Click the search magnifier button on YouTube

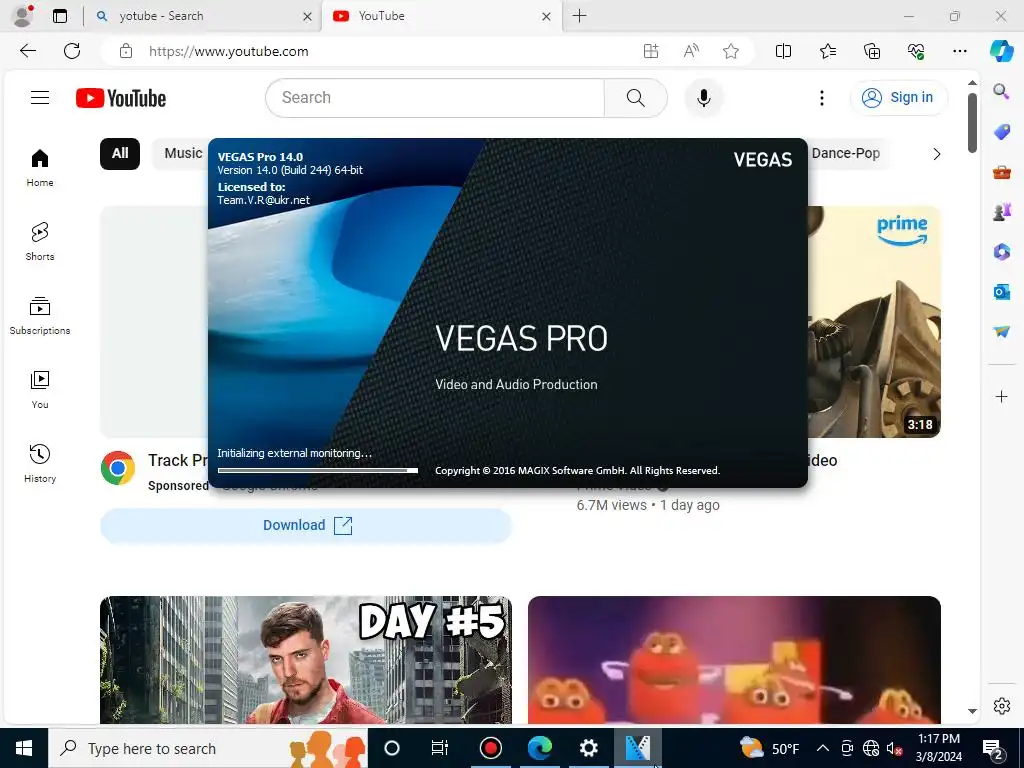tap(635, 98)
